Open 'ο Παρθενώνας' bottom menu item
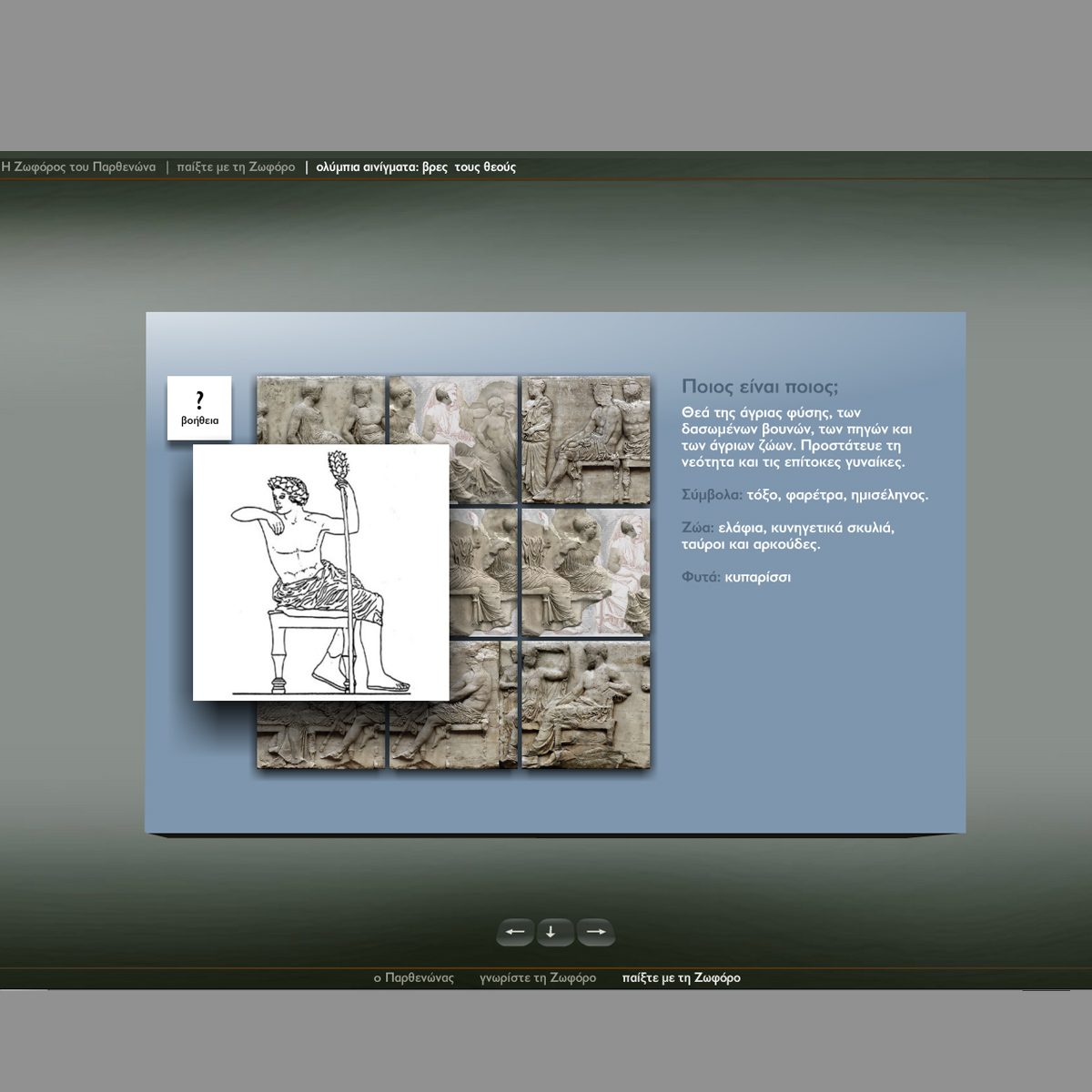The image size is (1092, 1092). point(413,977)
